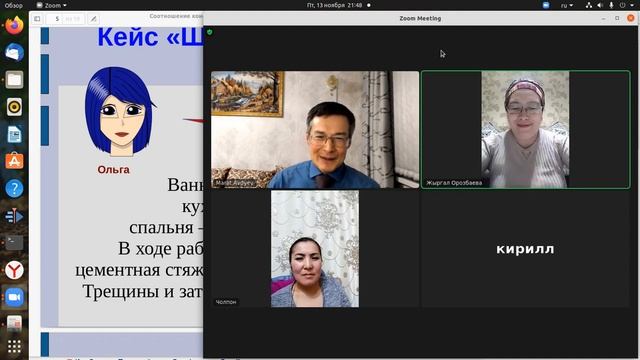Click slide text line starting with Трещины
This screenshot has height=360, width=640.
coord(143,291)
